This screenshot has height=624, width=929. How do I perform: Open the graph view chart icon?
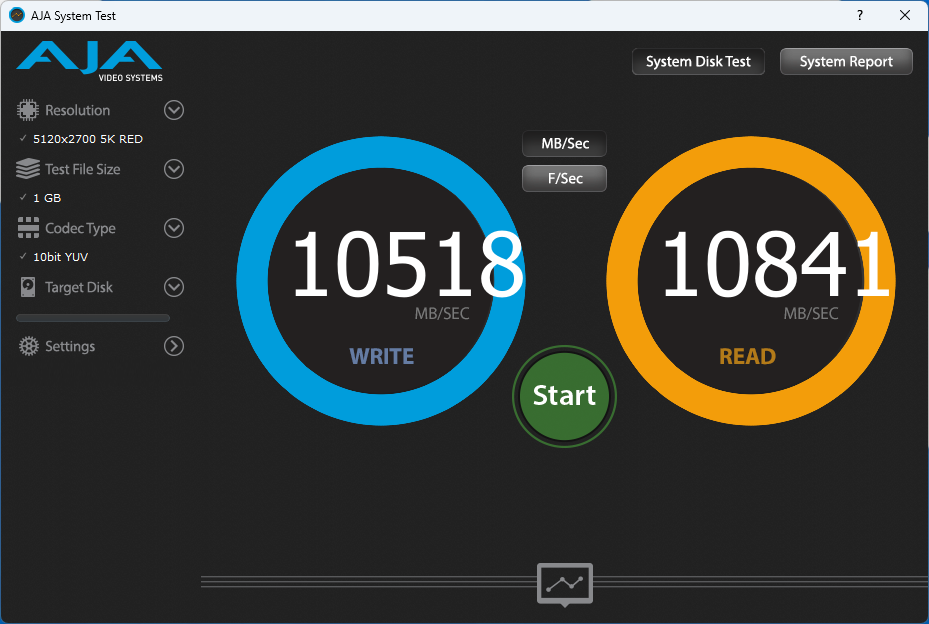point(565,584)
